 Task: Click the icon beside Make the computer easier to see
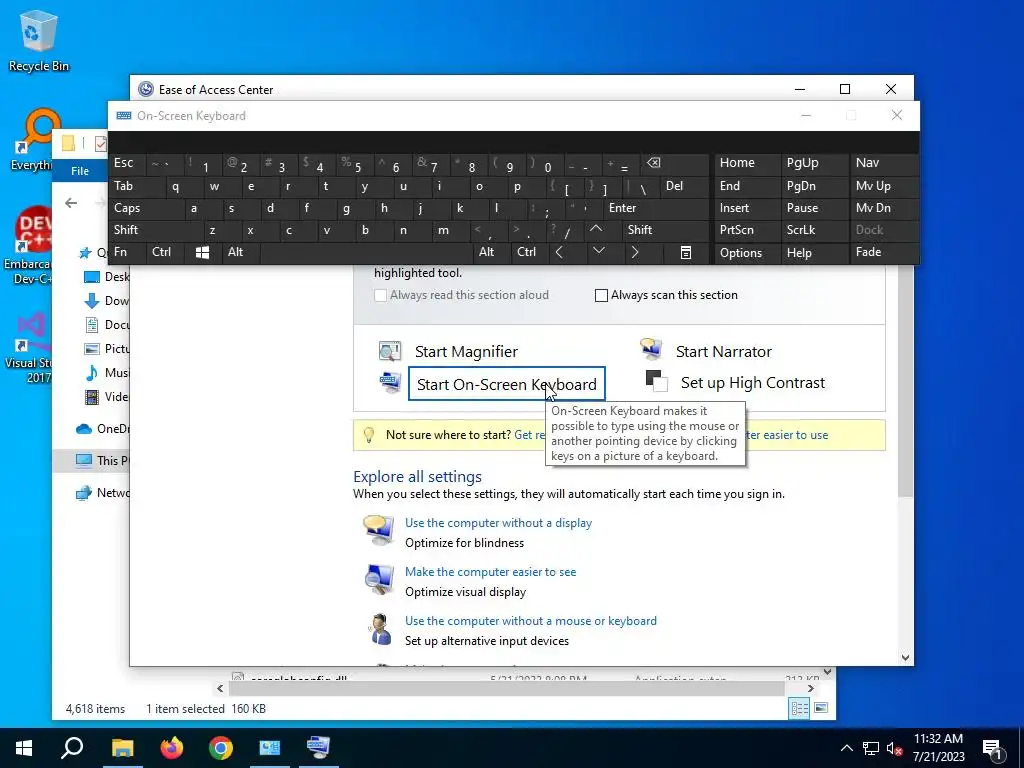pyautogui.click(x=379, y=579)
